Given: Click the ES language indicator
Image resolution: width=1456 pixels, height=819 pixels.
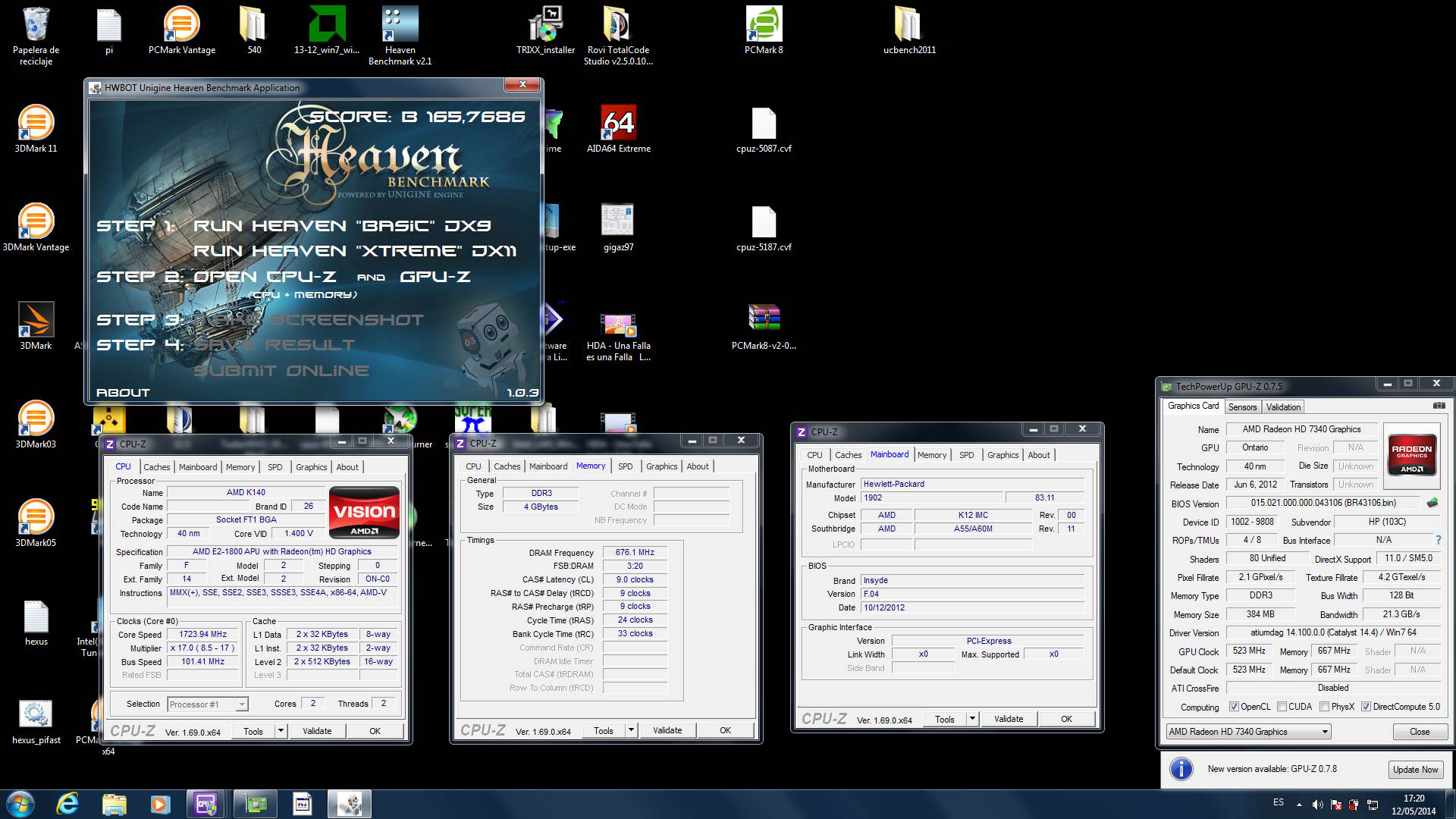Looking at the screenshot, I should (x=1279, y=802).
